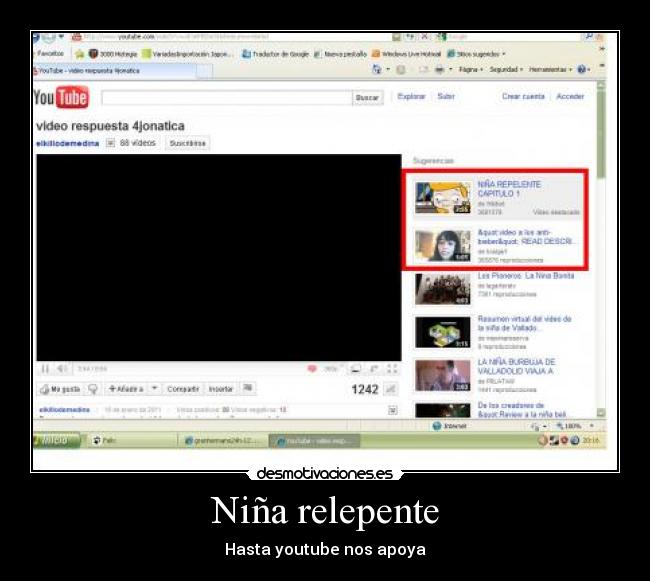650x581 pixels.
Task: Open the Resumen virtual video thumbnail
Action: [x=443, y=332]
